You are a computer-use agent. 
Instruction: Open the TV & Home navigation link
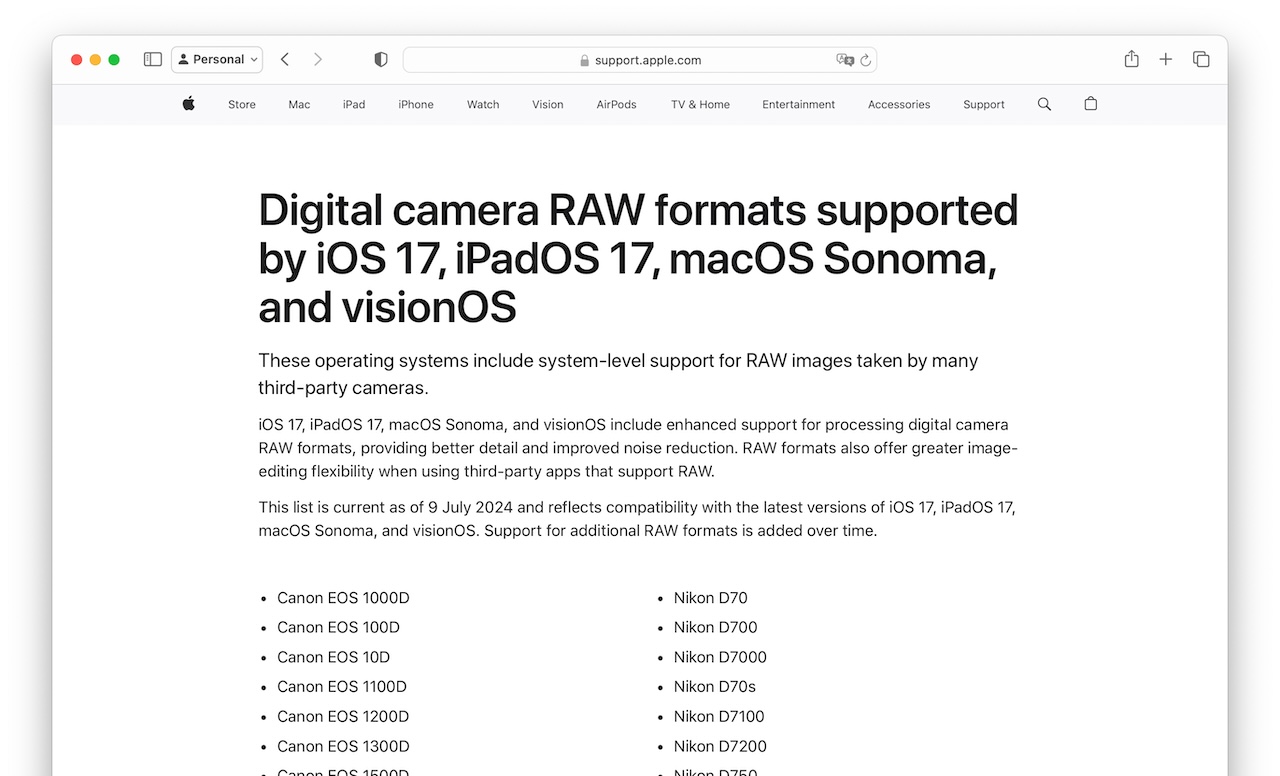click(x=700, y=104)
